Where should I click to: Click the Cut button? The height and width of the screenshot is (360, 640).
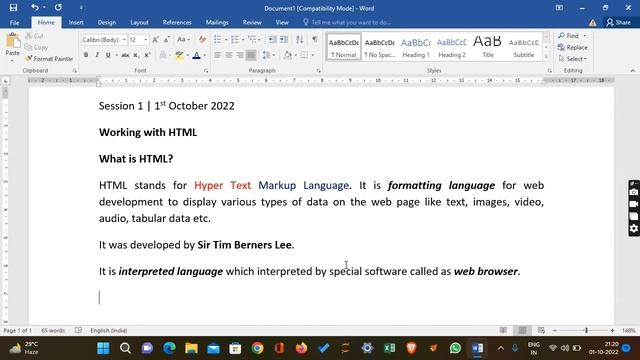click(34, 36)
